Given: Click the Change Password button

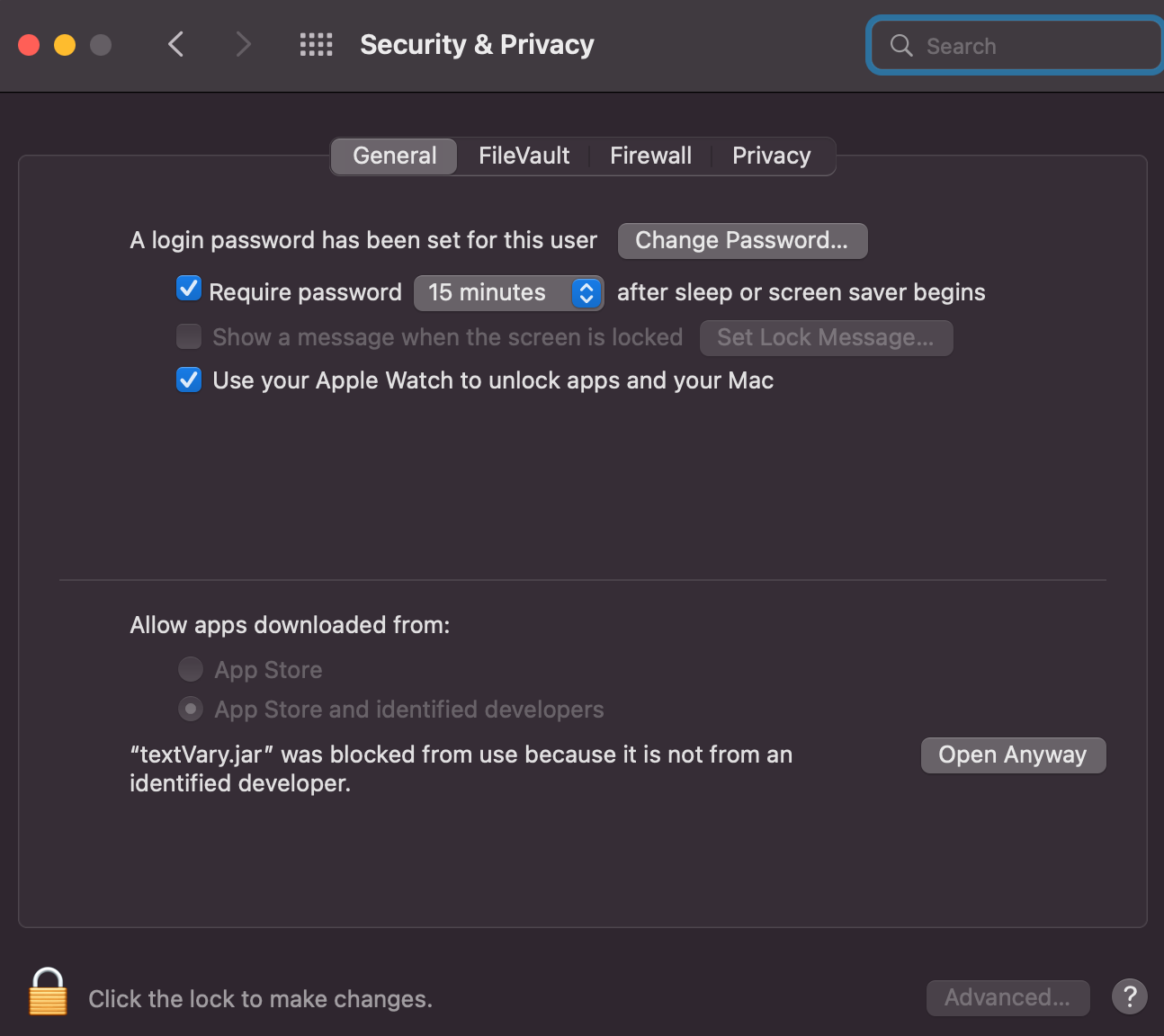Looking at the screenshot, I should pos(742,240).
